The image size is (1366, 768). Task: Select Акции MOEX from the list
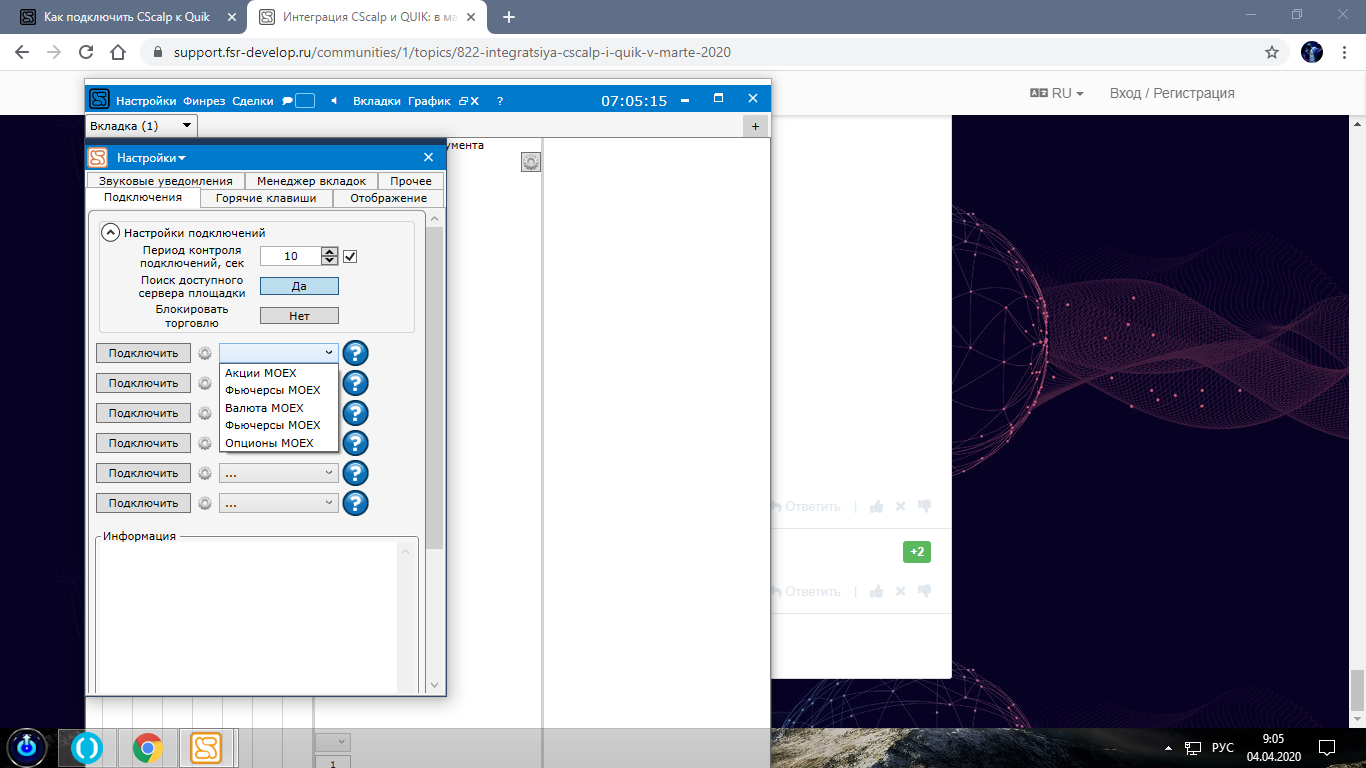279,373
